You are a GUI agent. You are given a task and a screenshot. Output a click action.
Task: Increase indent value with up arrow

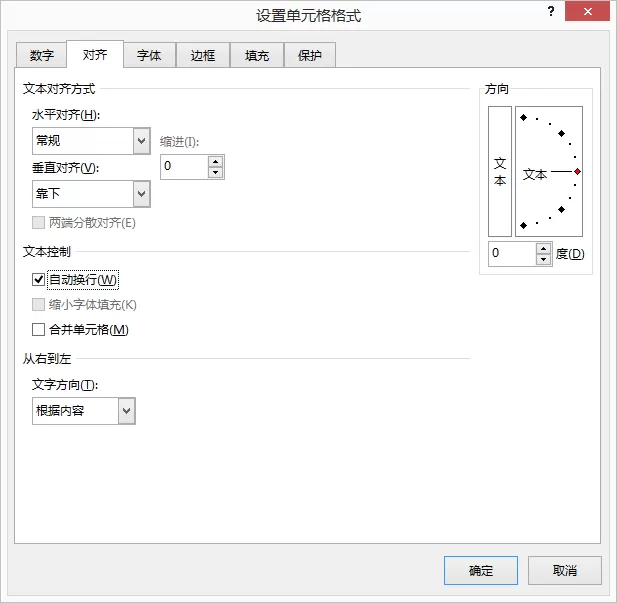215,161
